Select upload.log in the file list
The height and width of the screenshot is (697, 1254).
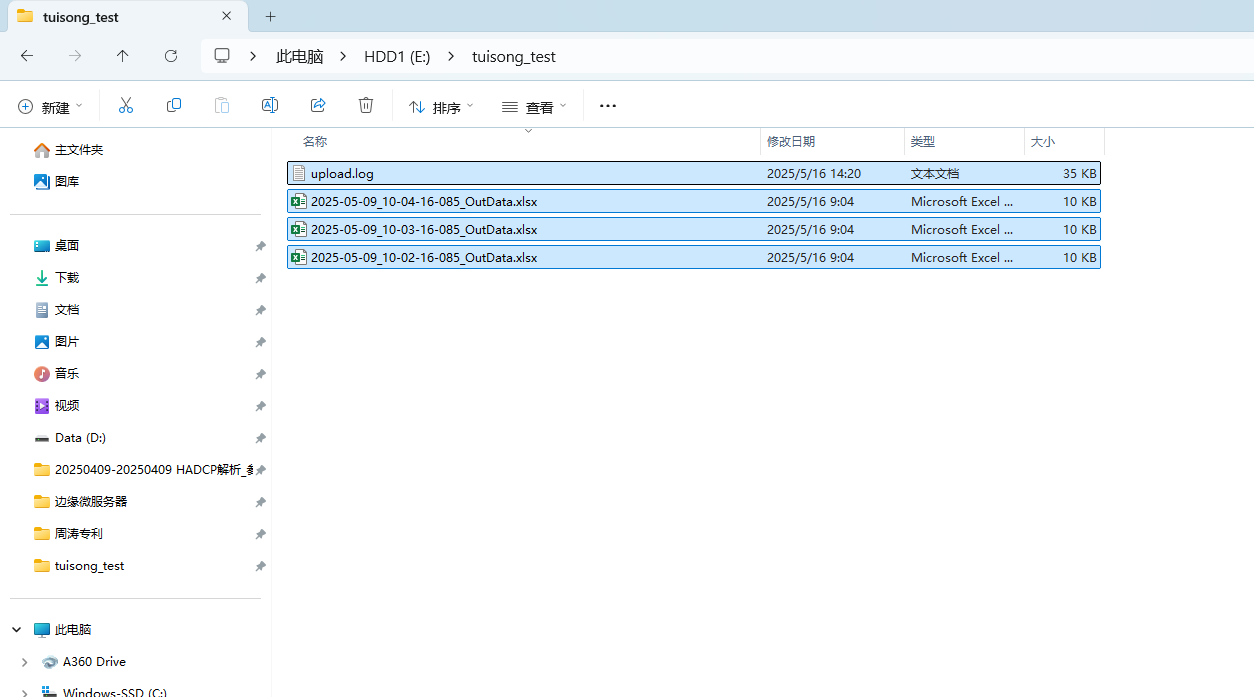point(343,172)
